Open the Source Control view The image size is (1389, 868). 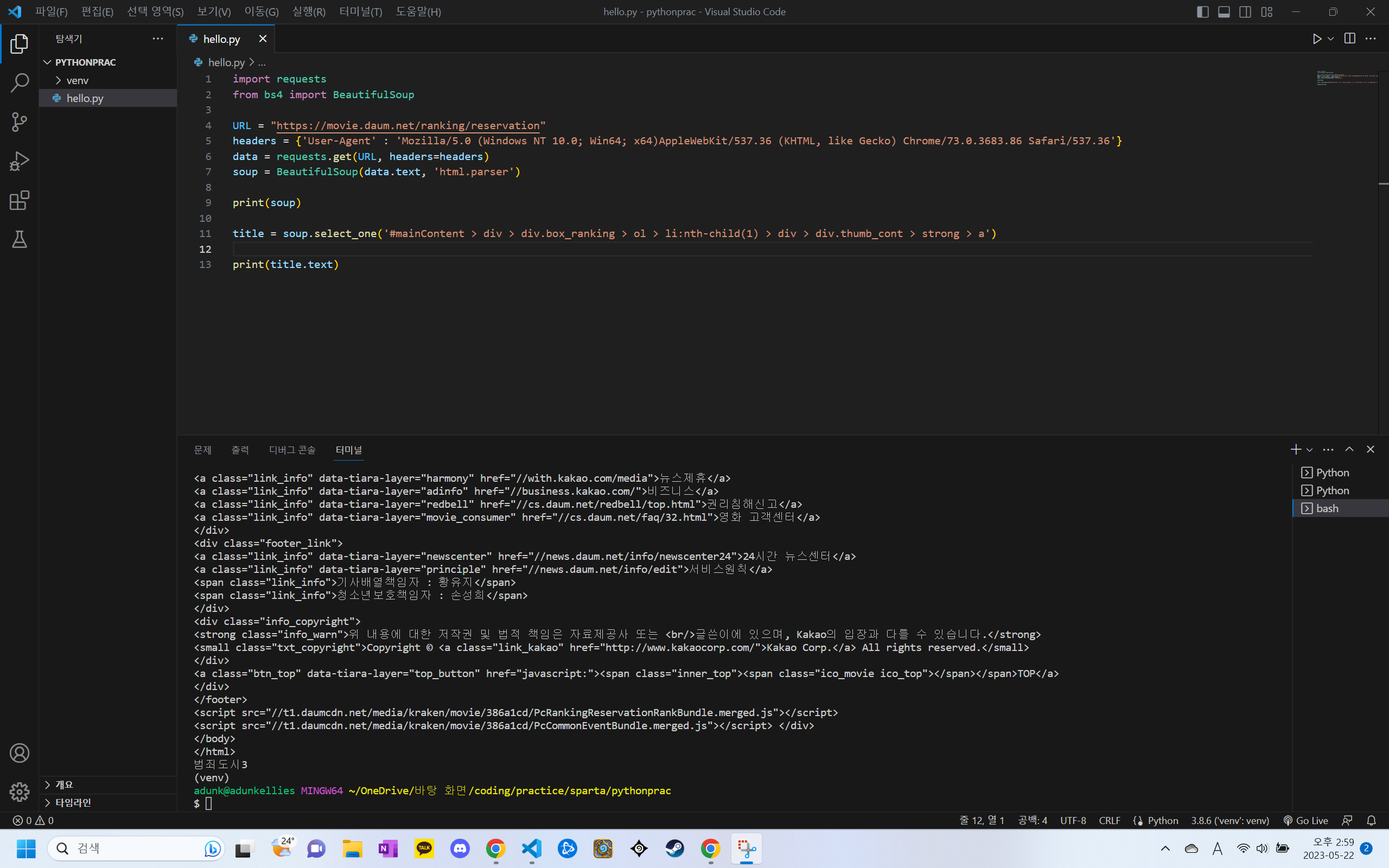point(20,122)
